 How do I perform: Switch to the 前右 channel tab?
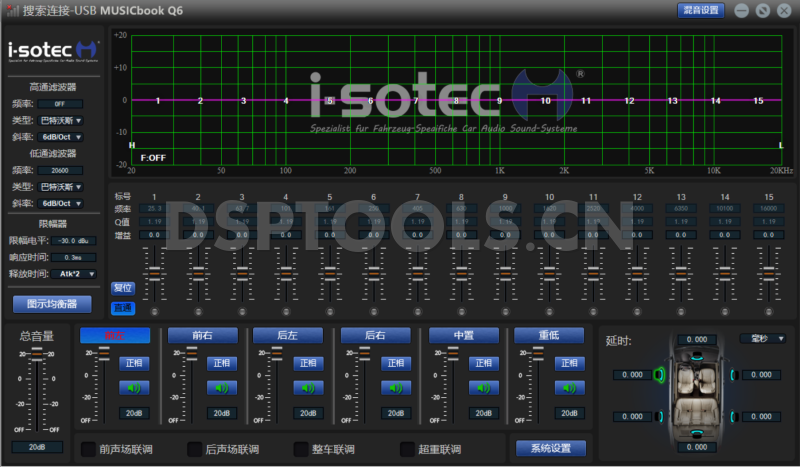pos(203,335)
